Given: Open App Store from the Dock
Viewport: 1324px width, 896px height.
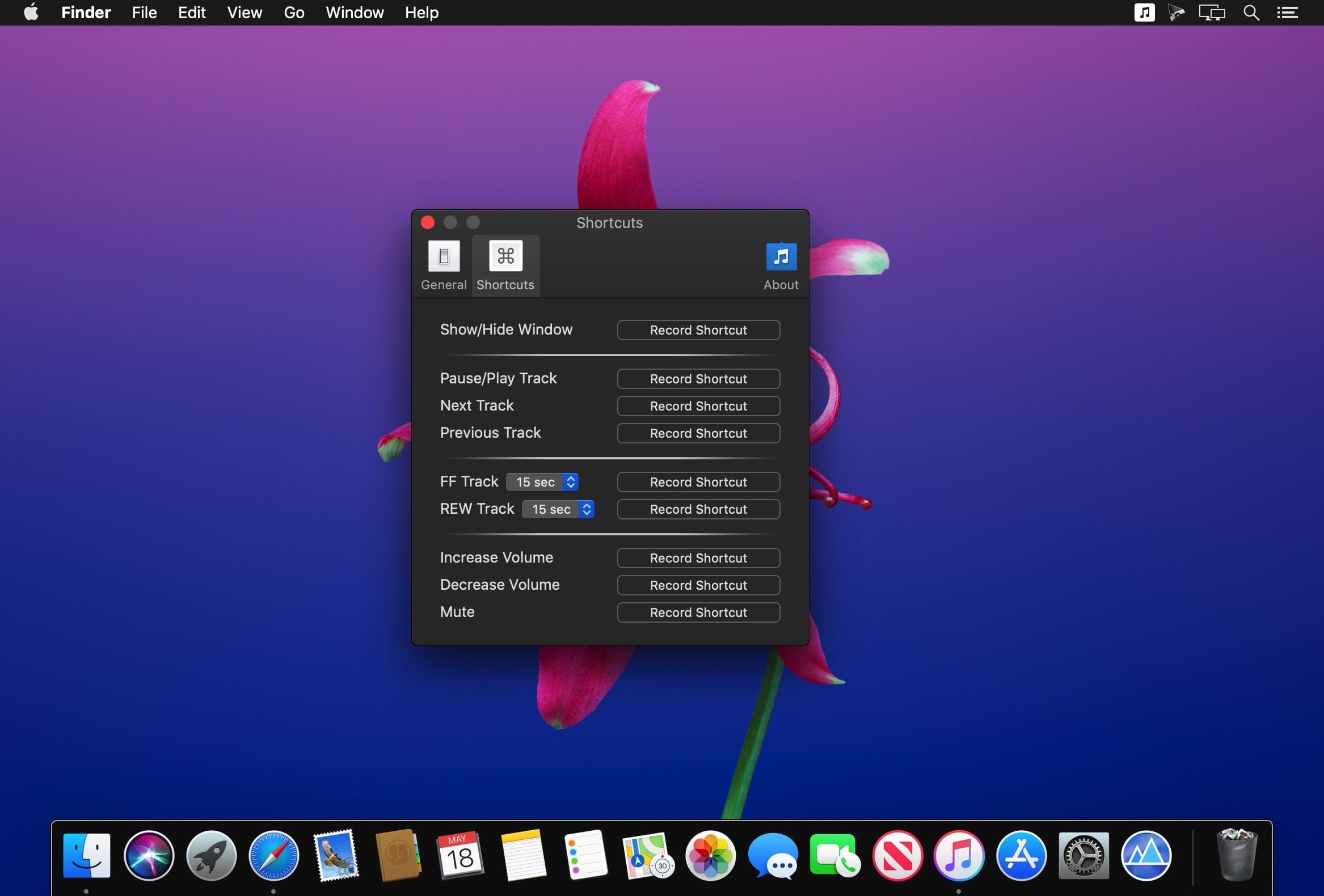Looking at the screenshot, I should 1022,856.
